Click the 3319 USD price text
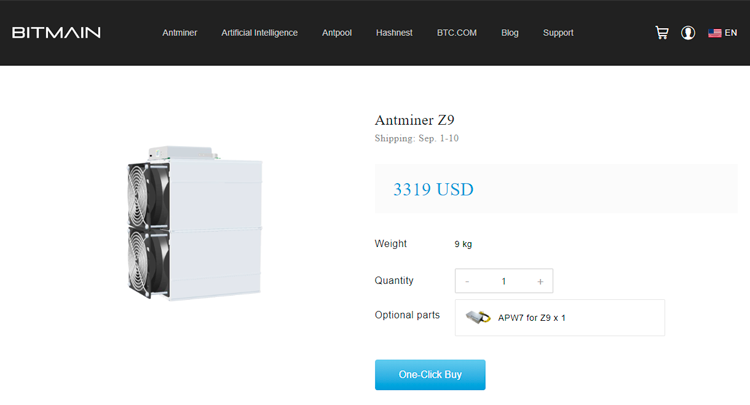Image resolution: width=750 pixels, height=405 pixels. pyautogui.click(x=433, y=189)
